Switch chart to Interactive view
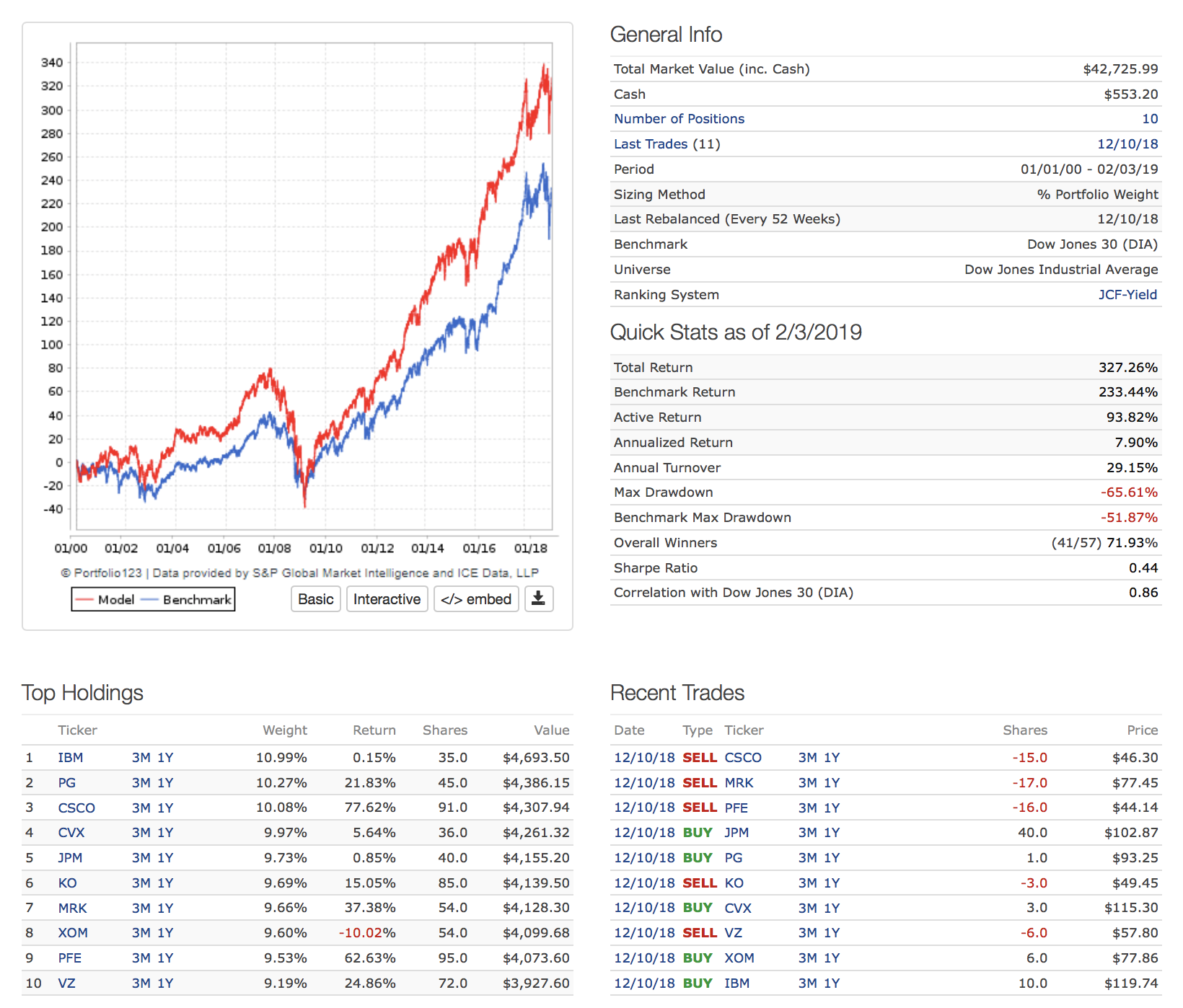Screen dimensions: 1183x1008 coord(387,599)
